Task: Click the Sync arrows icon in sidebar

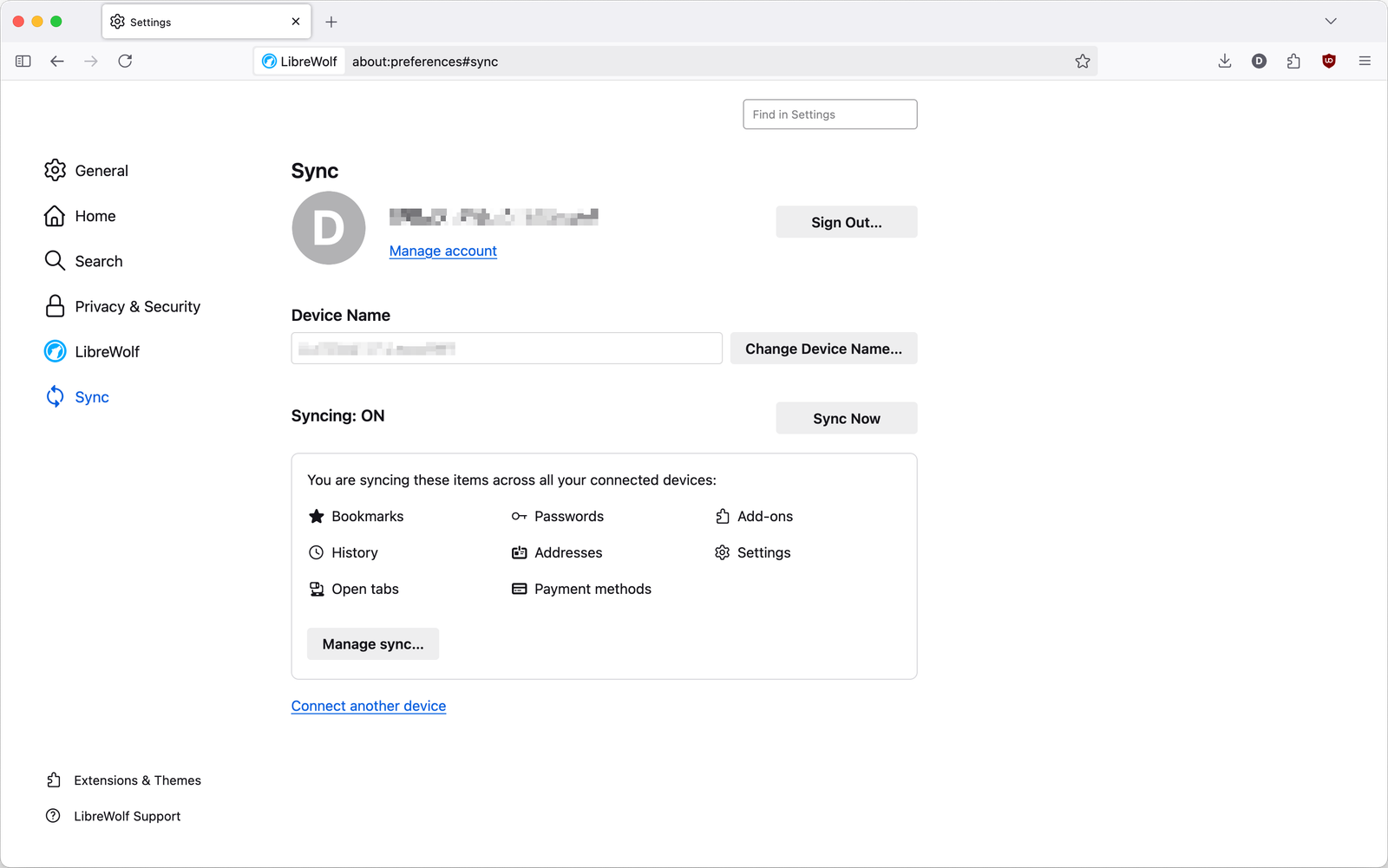Action: [55, 396]
